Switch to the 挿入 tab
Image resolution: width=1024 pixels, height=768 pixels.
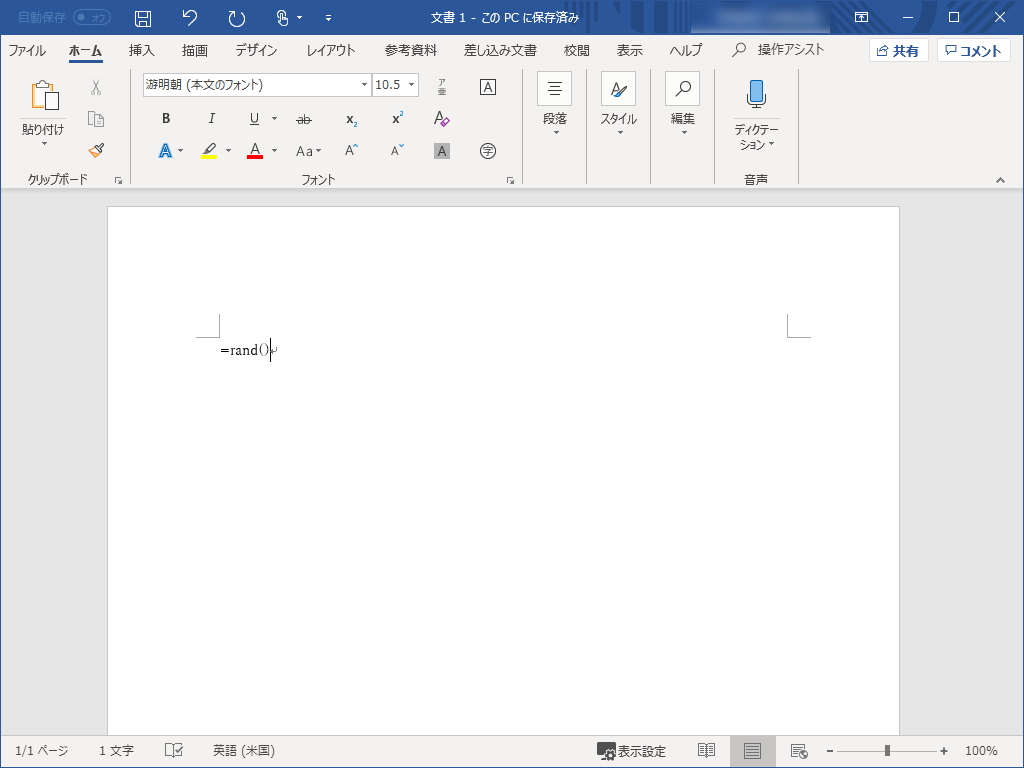(141, 50)
